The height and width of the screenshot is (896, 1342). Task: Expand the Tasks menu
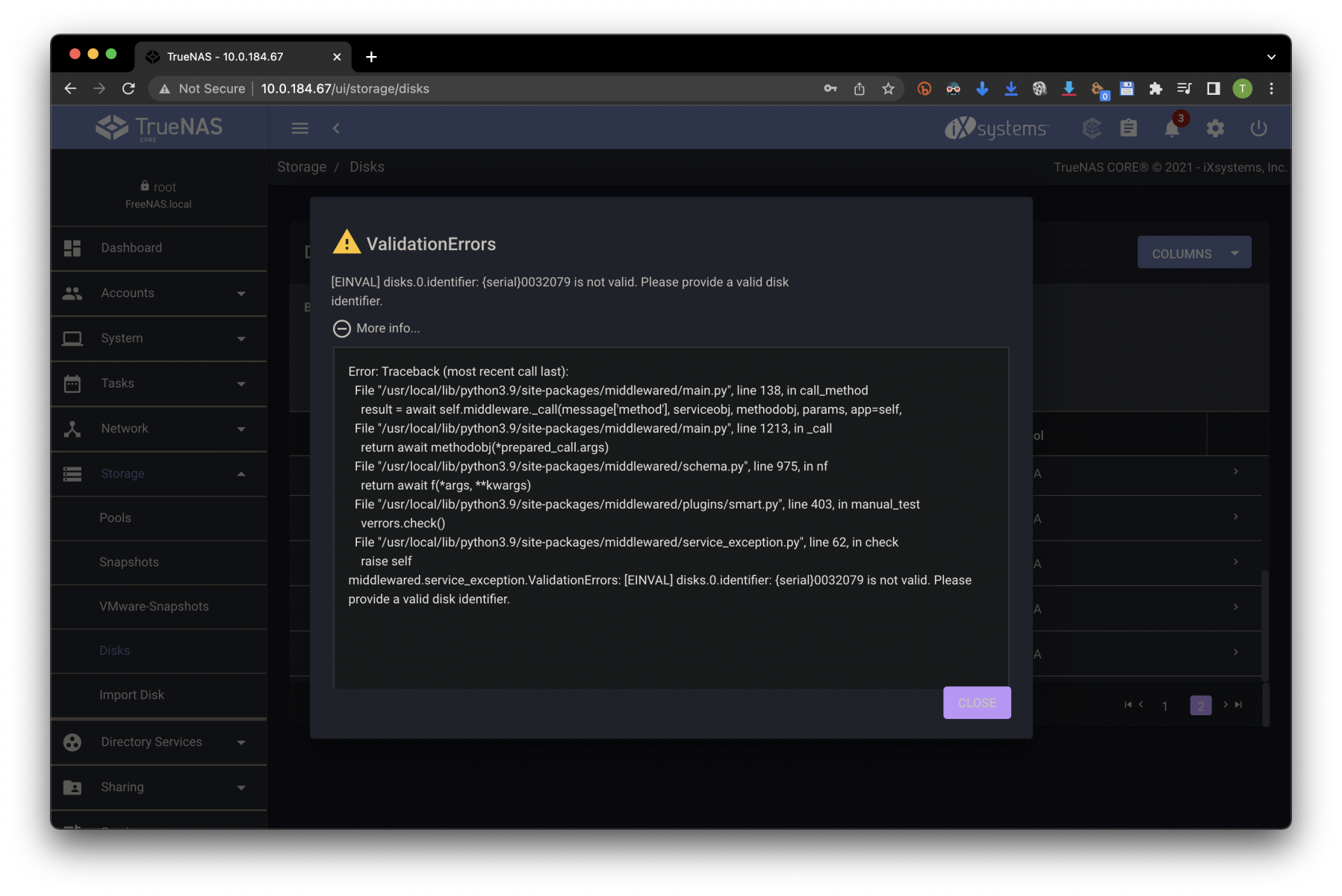click(158, 384)
